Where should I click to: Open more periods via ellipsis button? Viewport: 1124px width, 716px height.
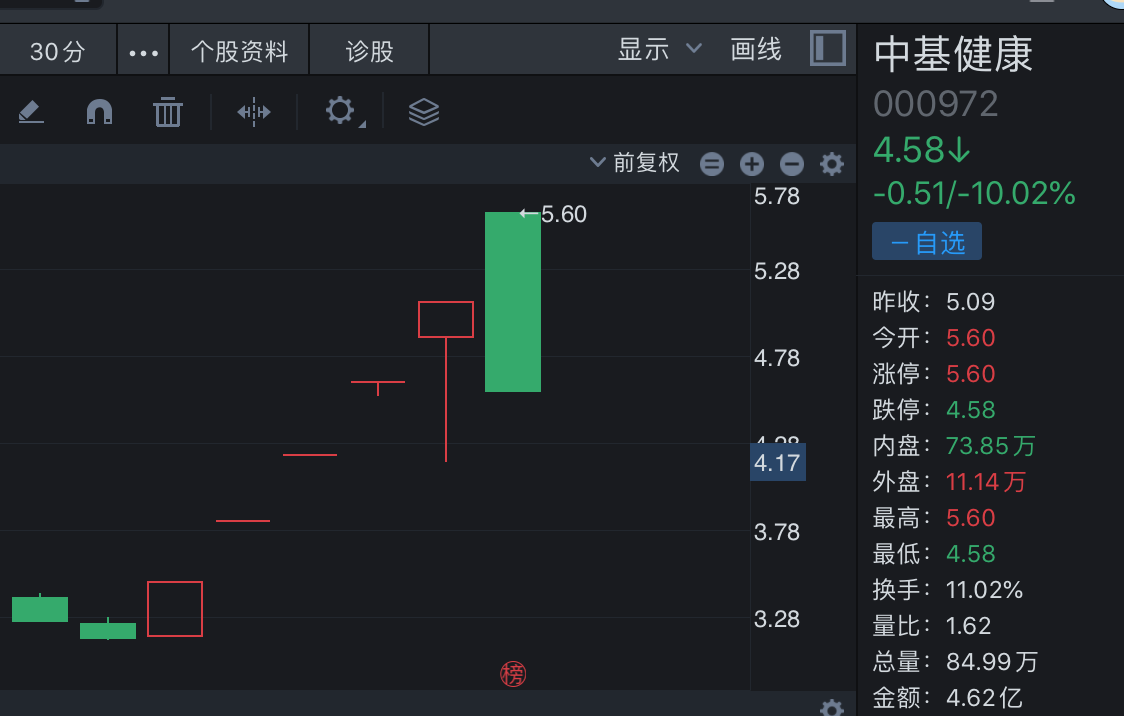coord(144,52)
